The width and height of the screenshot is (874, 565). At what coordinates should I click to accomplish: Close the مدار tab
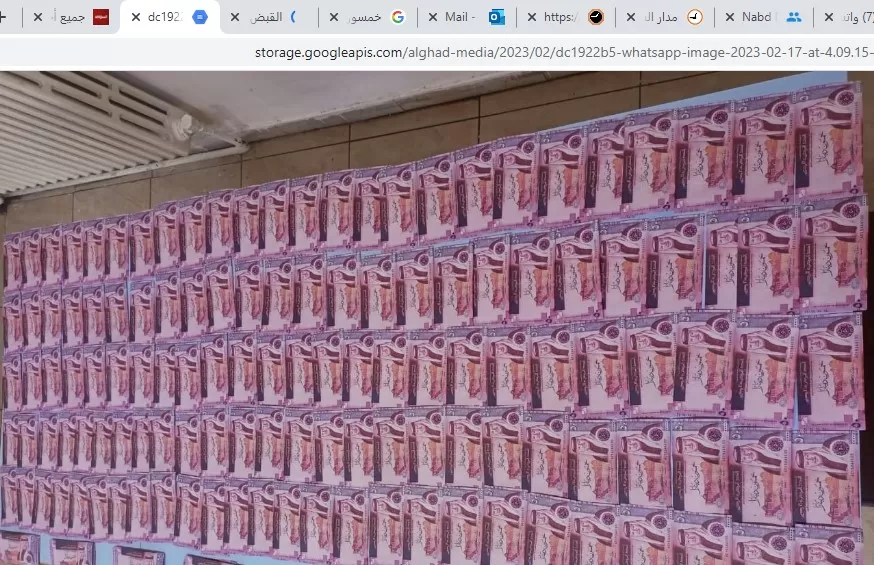pos(630,17)
